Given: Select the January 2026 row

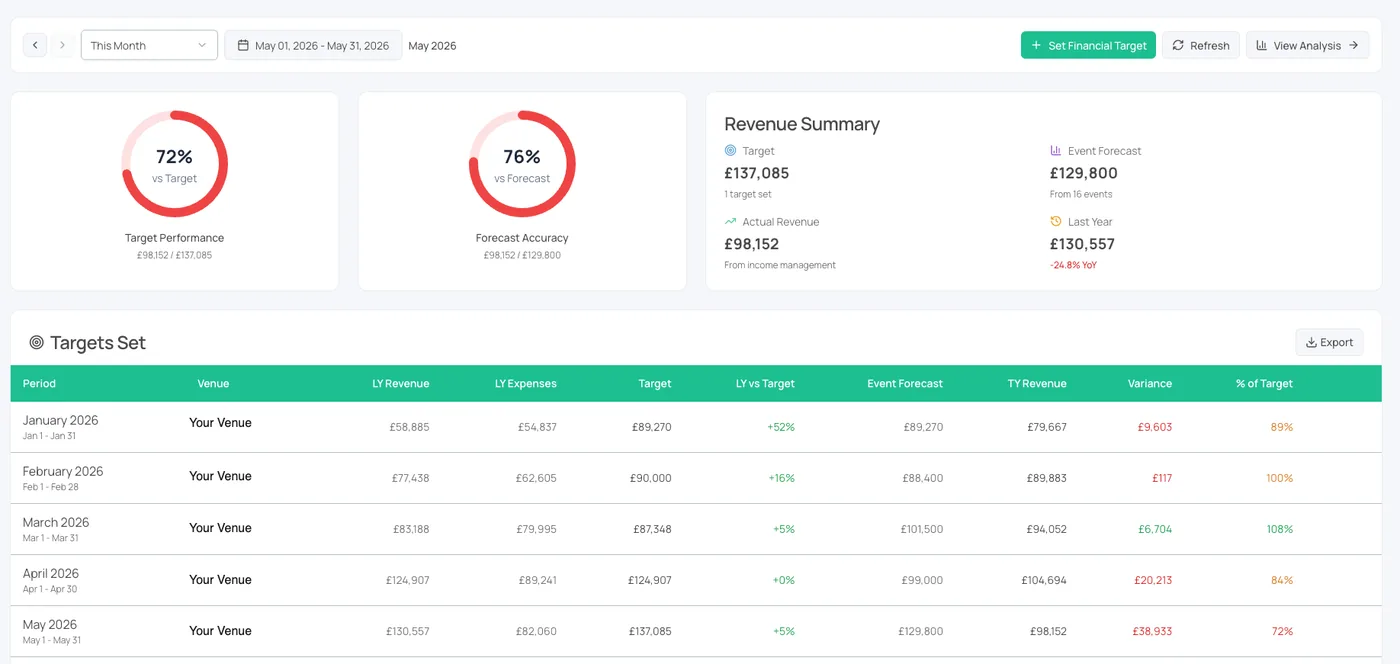Looking at the screenshot, I should pos(696,427).
